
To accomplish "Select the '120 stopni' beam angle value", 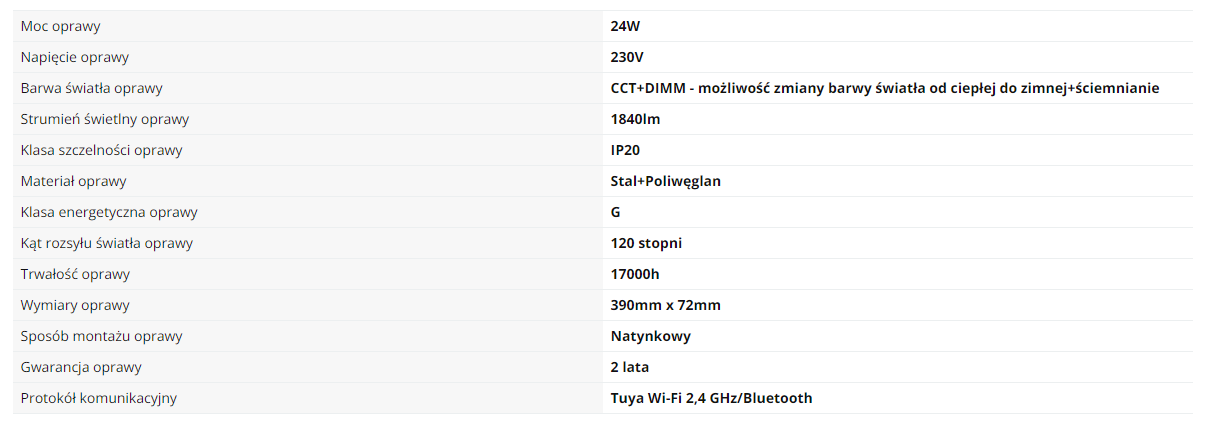I will tap(646, 243).
